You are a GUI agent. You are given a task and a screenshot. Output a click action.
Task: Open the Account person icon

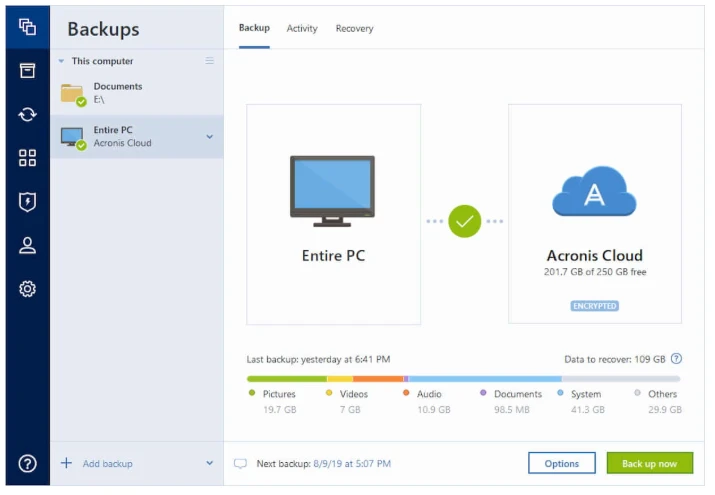tap(27, 245)
